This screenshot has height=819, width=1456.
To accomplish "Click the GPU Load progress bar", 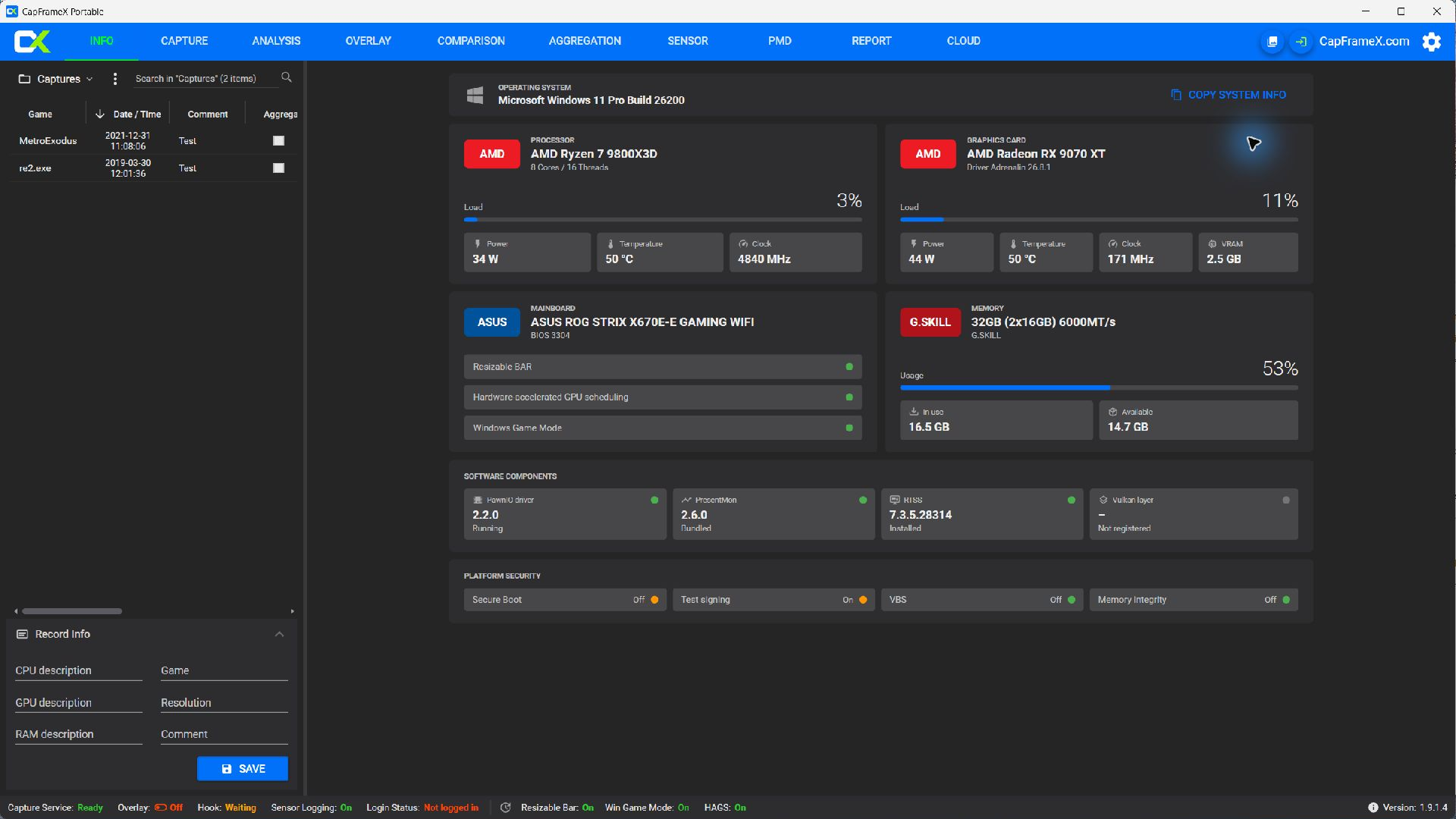I will [1099, 220].
